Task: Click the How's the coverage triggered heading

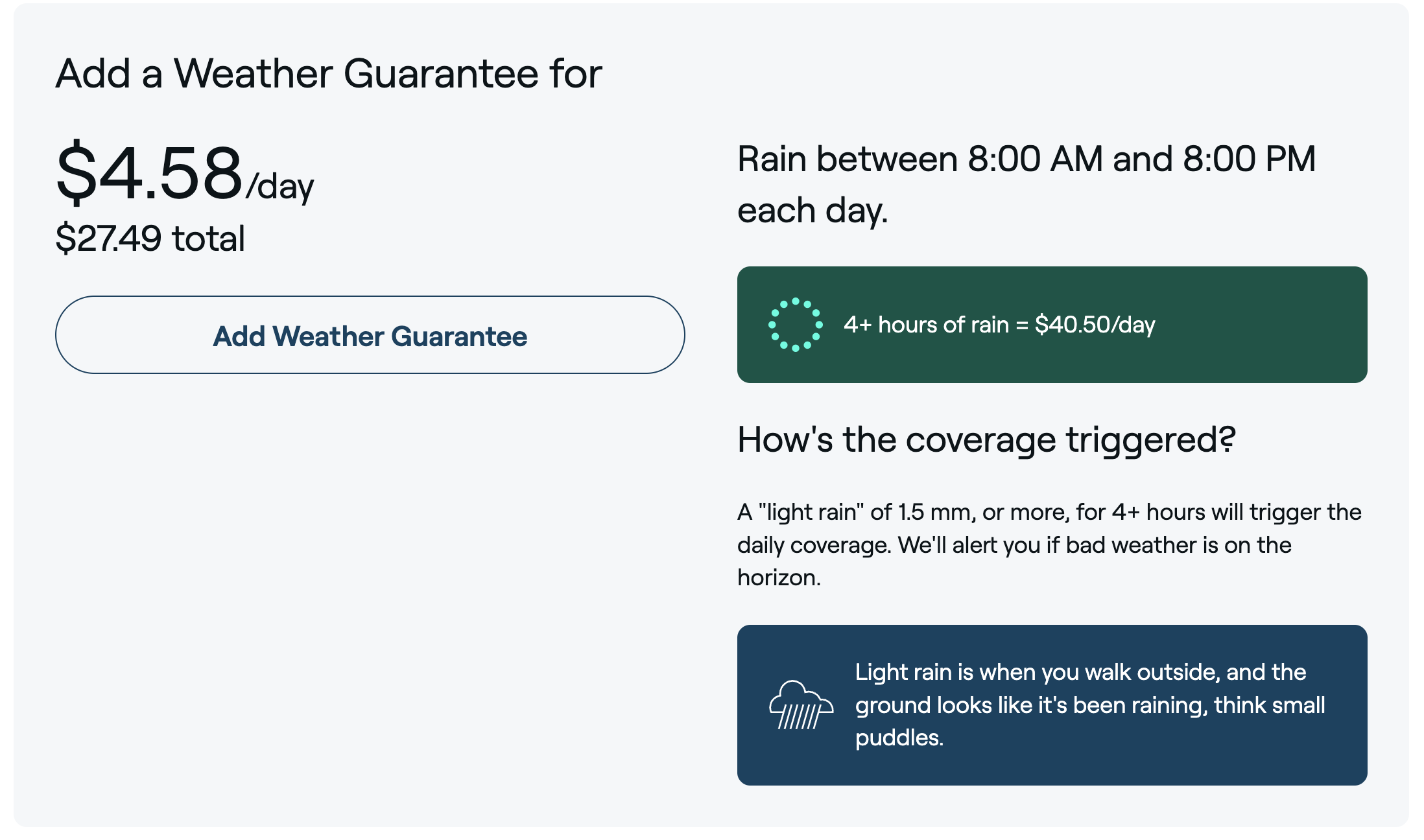Action: [x=986, y=439]
